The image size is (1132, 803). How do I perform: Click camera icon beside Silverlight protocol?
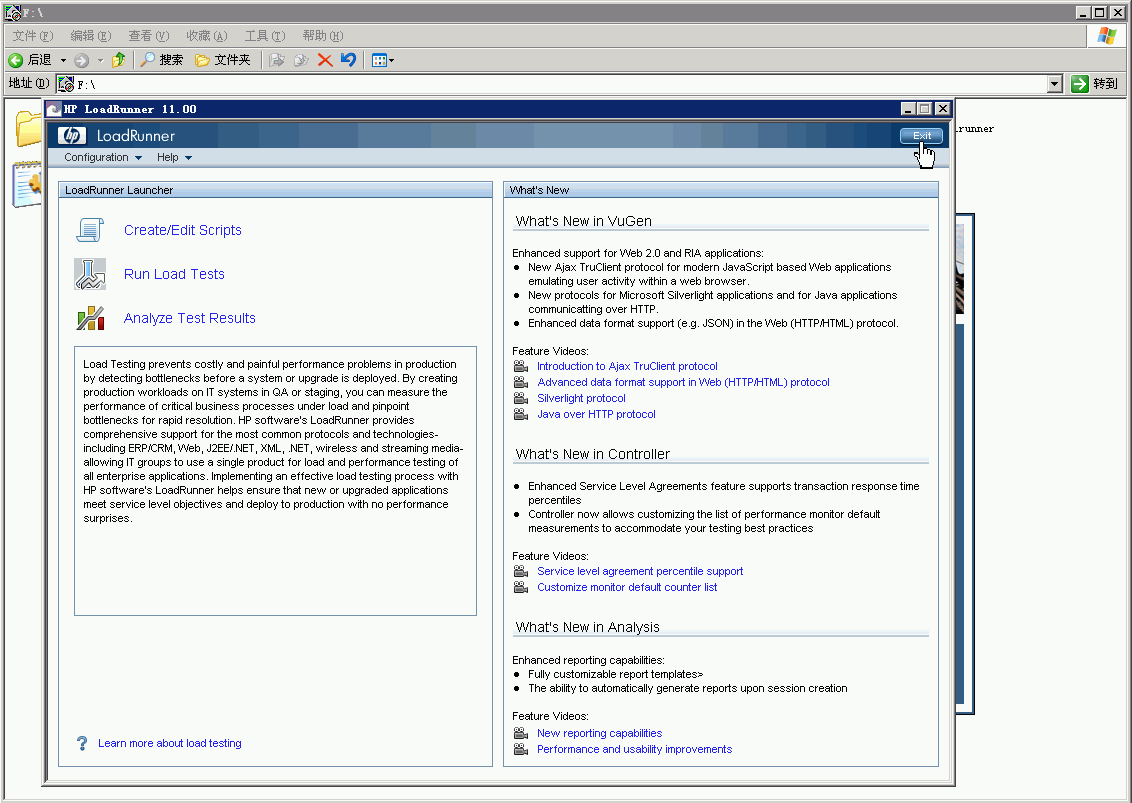coord(521,398)
